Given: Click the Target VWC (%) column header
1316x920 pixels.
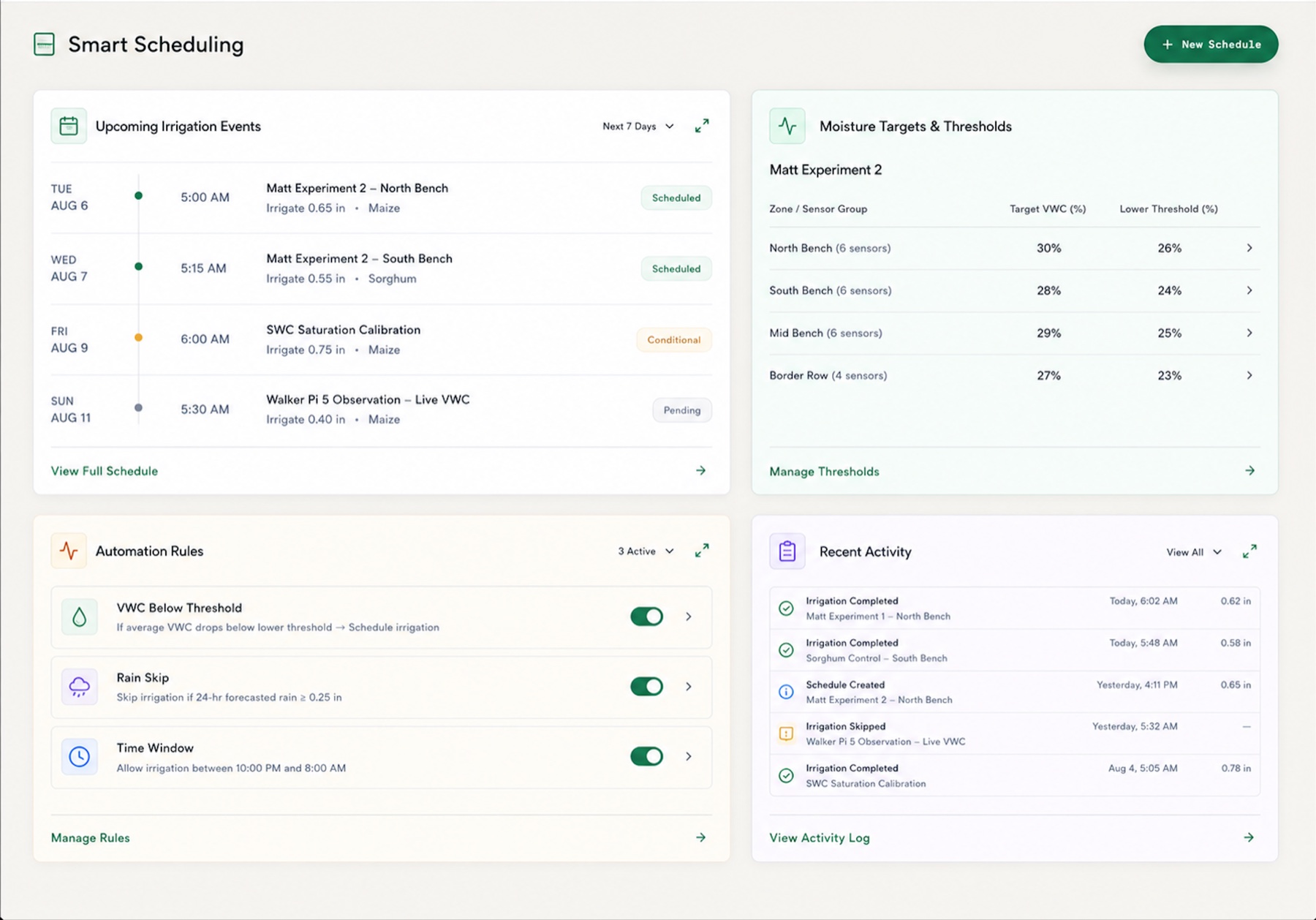Looking at the screenshot, I should (1048, 209).
